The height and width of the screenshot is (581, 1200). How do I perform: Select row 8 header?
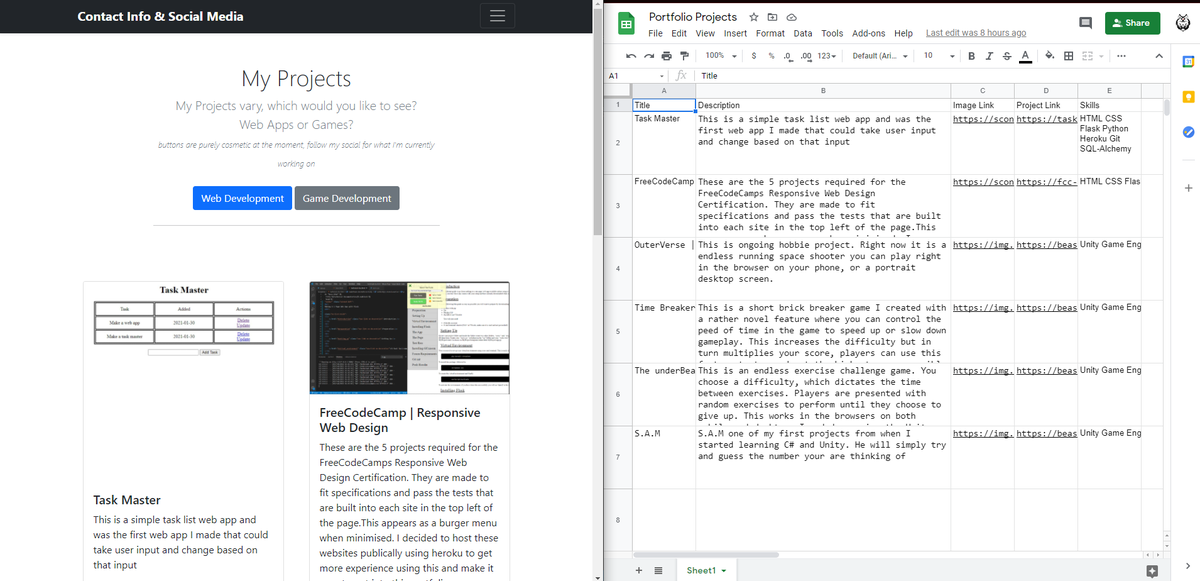coord(618,519)
